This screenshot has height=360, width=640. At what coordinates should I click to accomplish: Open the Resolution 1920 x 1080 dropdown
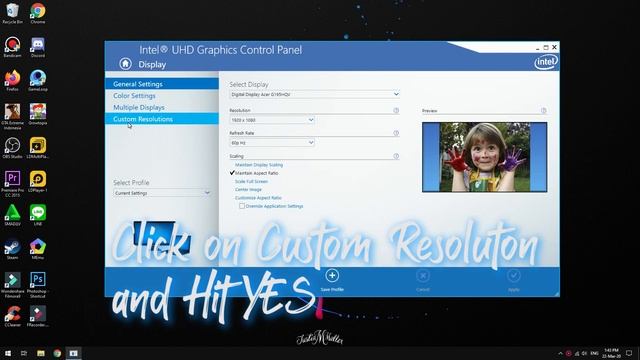[272, 120]
